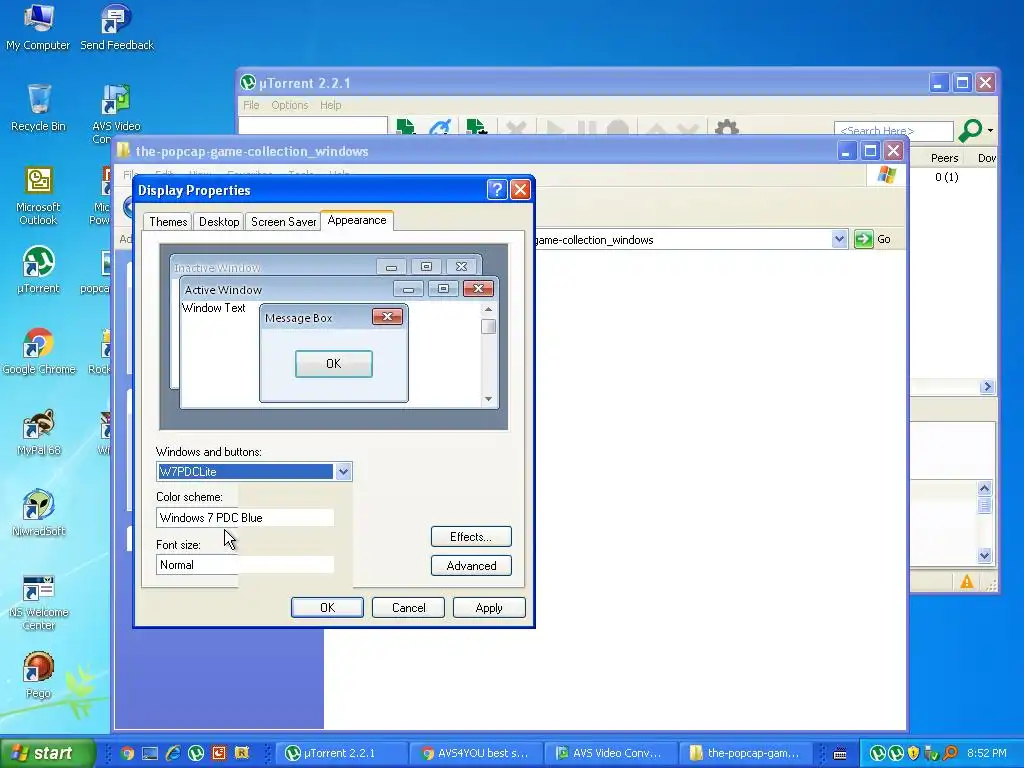Click the Effects... button
1024x768 pixels.
tap(471, 537)
